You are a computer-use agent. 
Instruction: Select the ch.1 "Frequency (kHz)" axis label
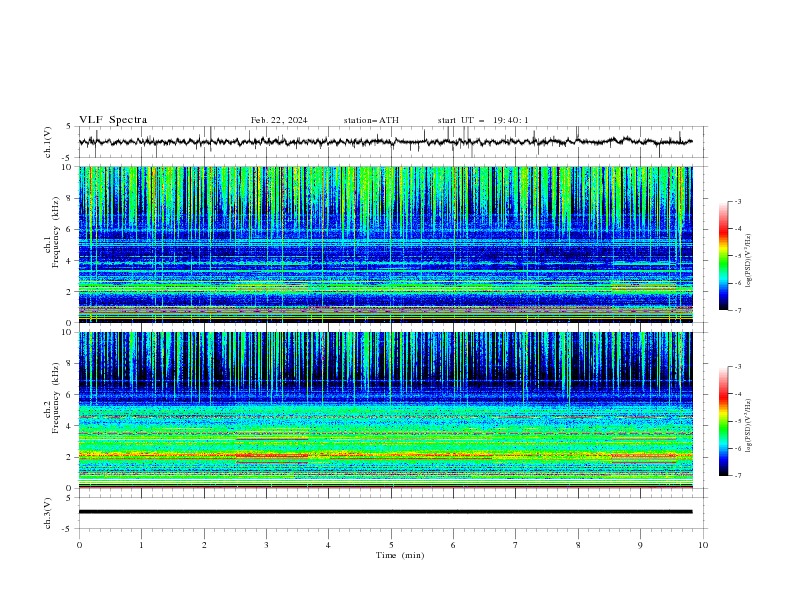click(56, 232)
